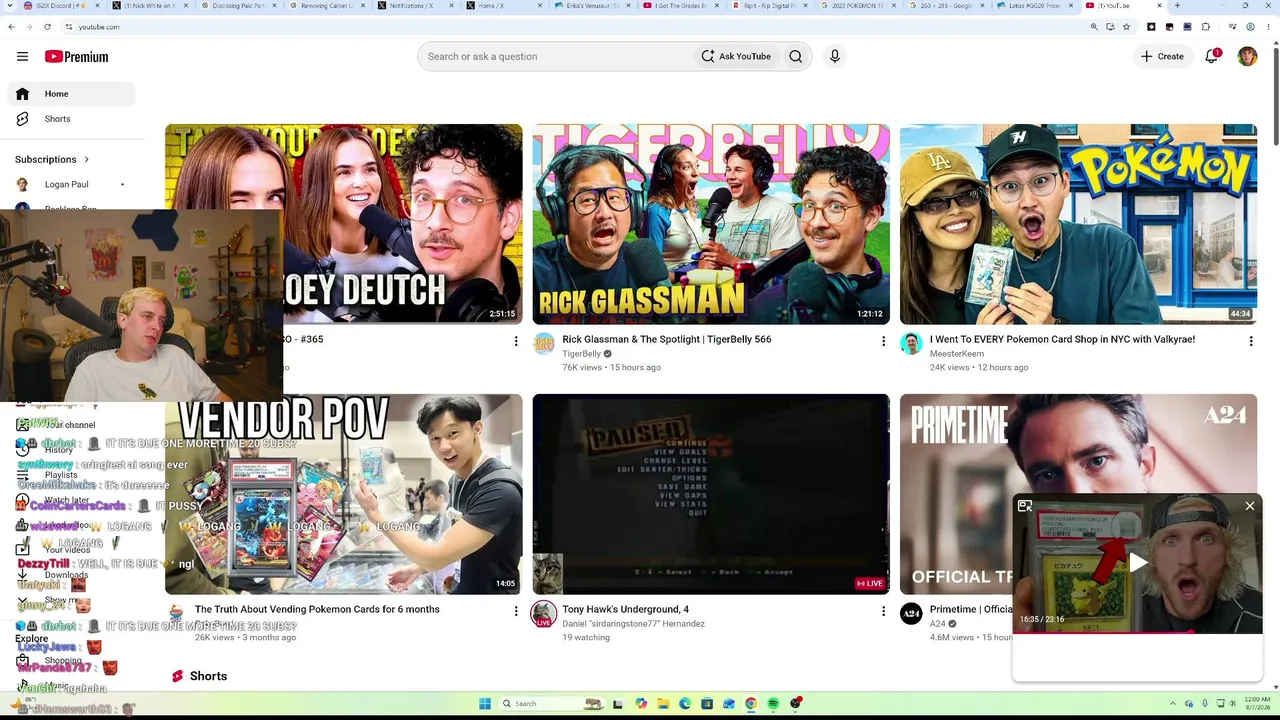Open options for the #365 podcast video
The height and width of the screenshot is (720, 1280).
click(516, 342)
